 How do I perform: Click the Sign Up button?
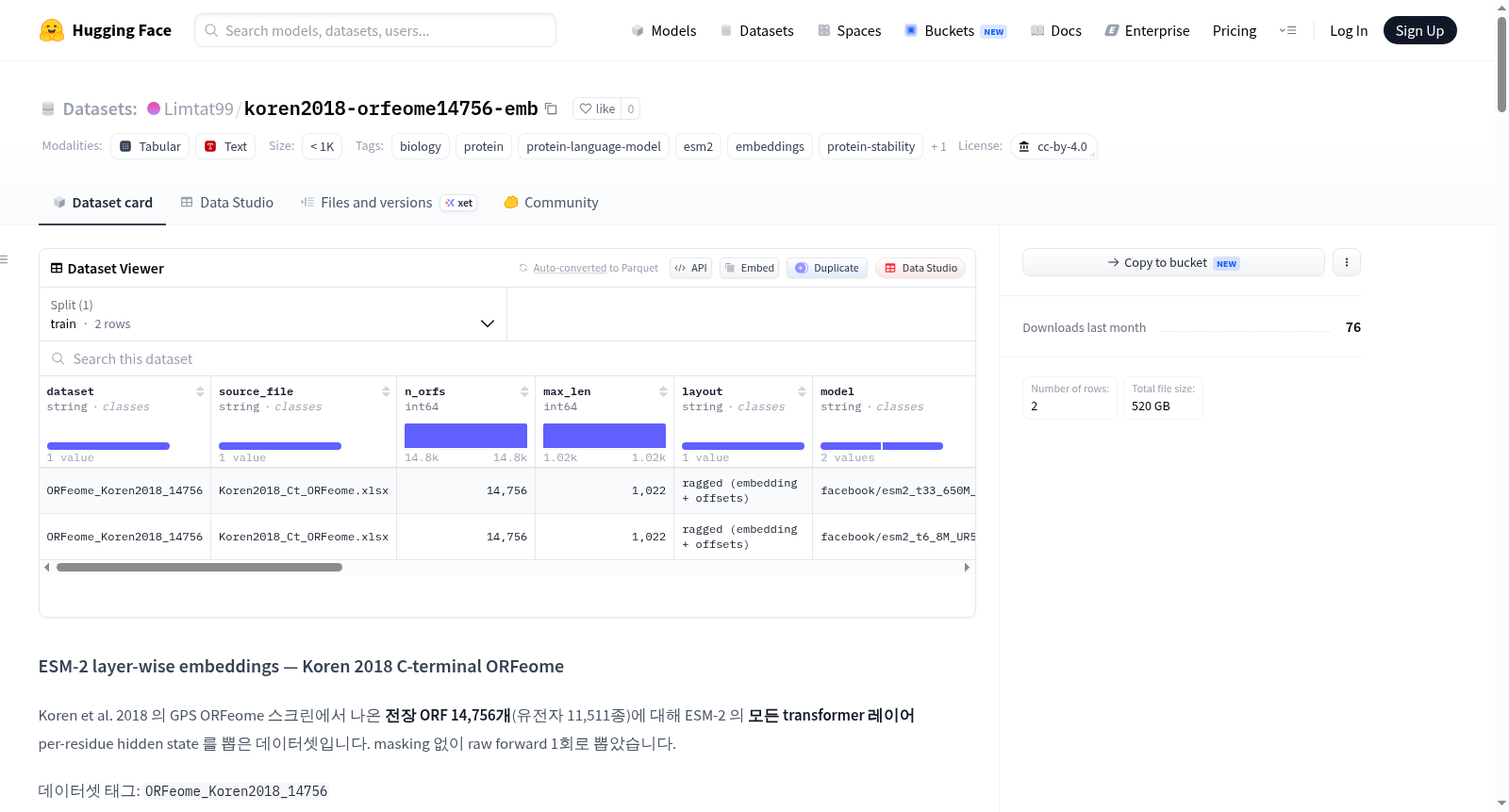1419,30
